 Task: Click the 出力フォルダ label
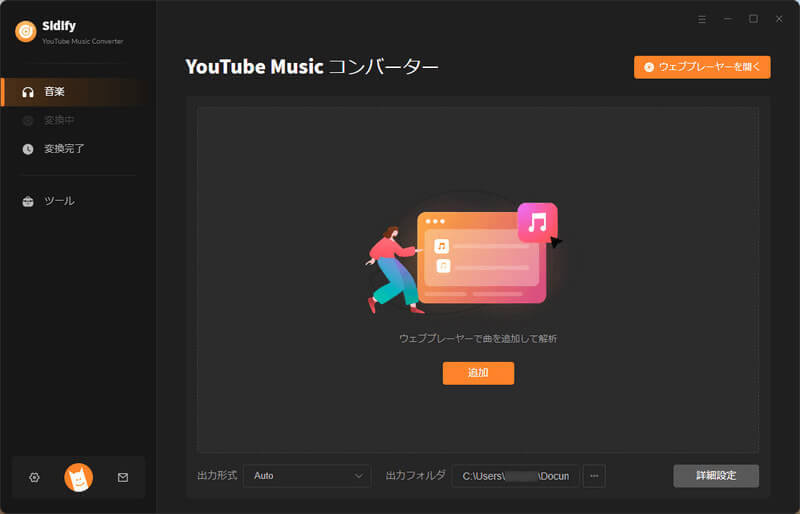415,476
